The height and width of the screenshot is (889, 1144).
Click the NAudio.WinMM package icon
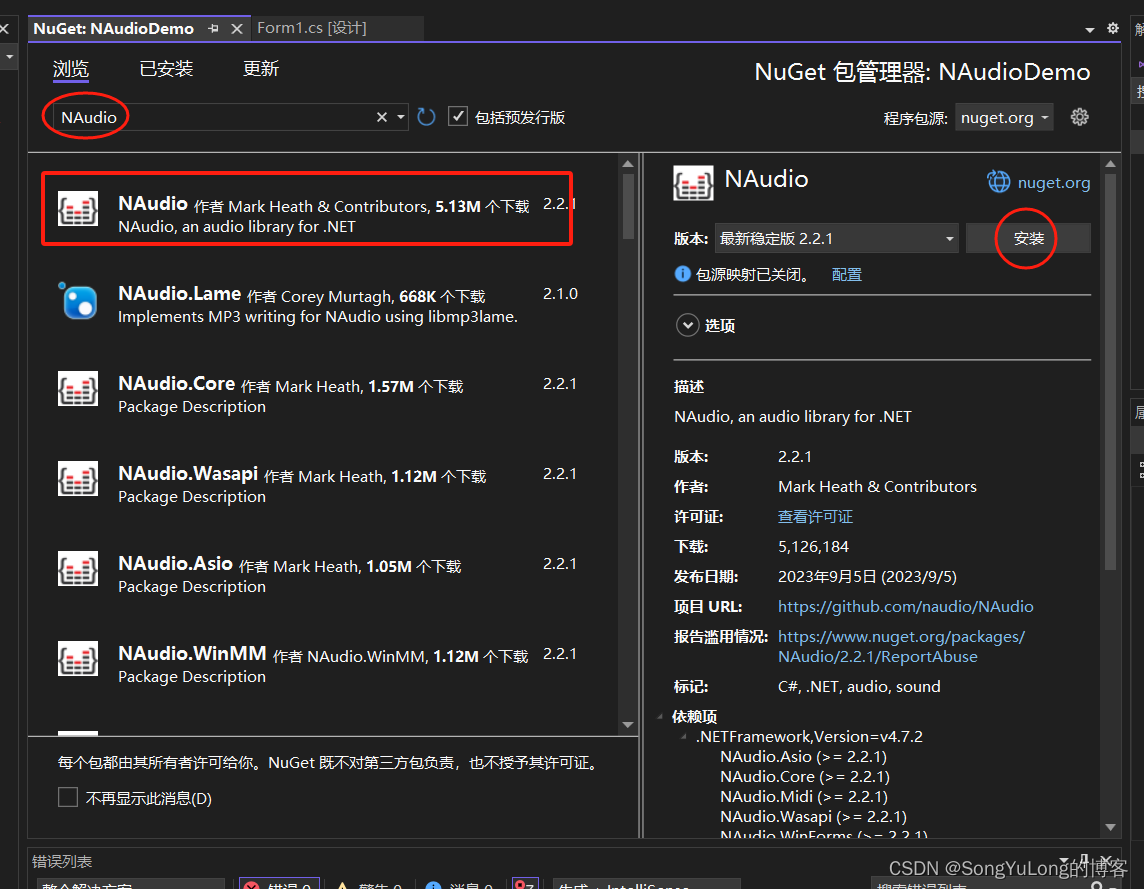78,659
